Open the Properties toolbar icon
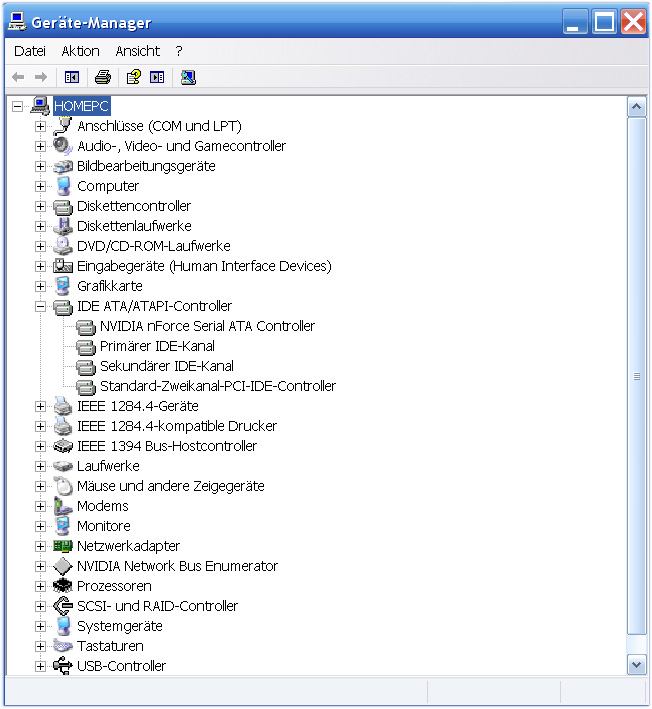The height and width of the screenshot is (709, 652). point(133,77)
